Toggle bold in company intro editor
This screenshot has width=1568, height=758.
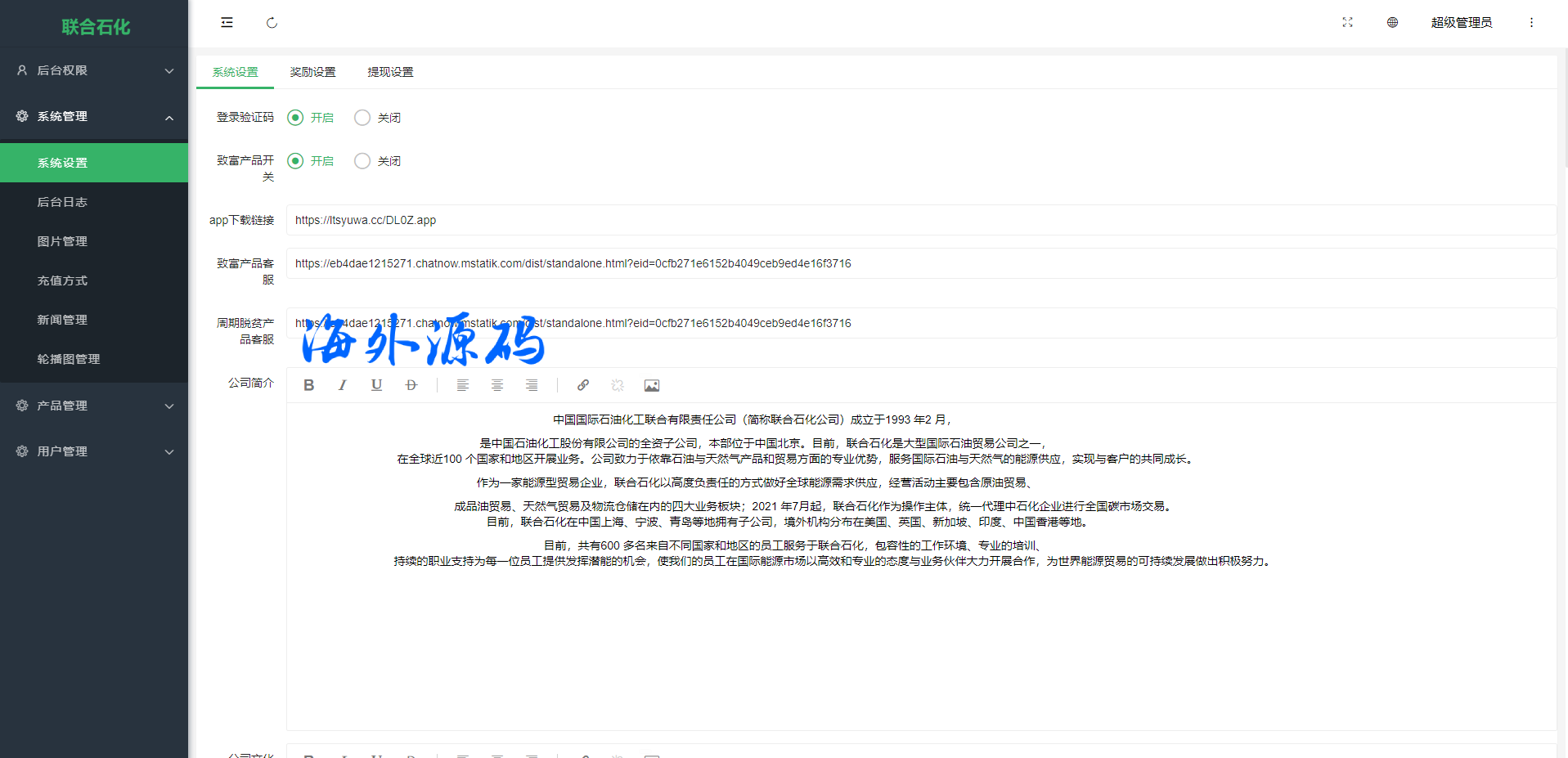[x=309, y=385]
